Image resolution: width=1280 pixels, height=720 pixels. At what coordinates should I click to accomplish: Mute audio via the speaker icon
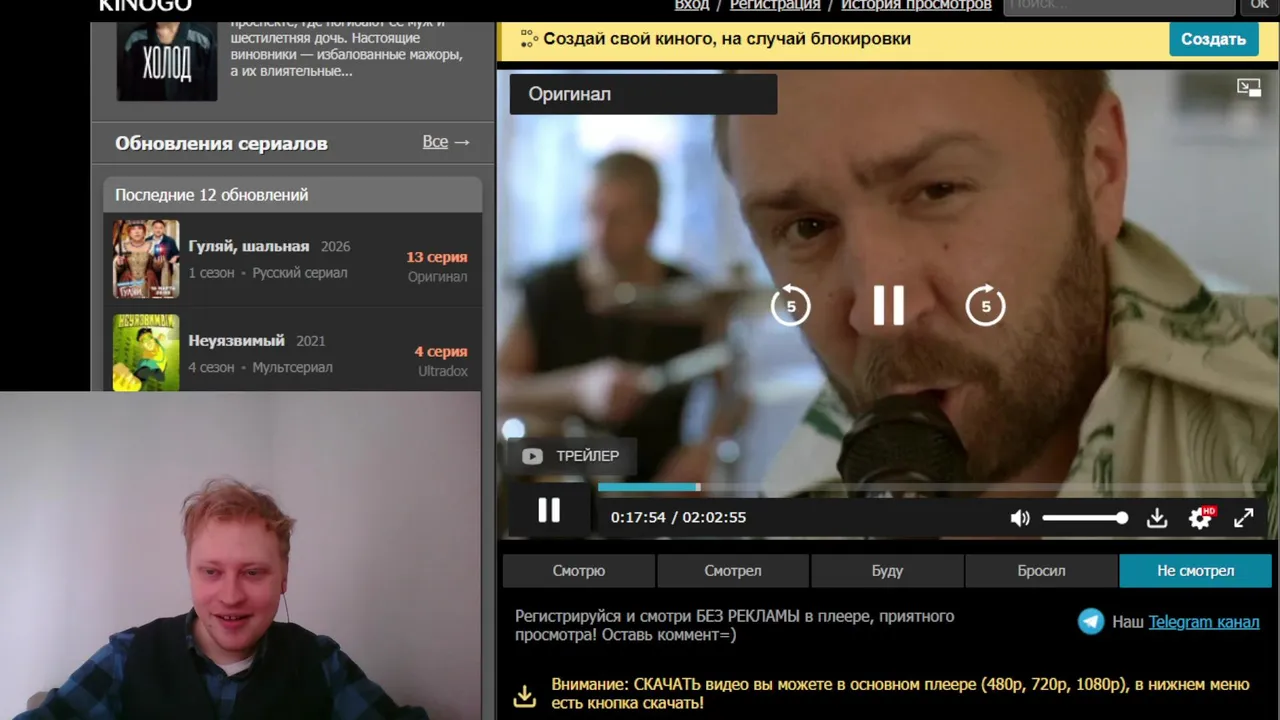(1020, 518)
